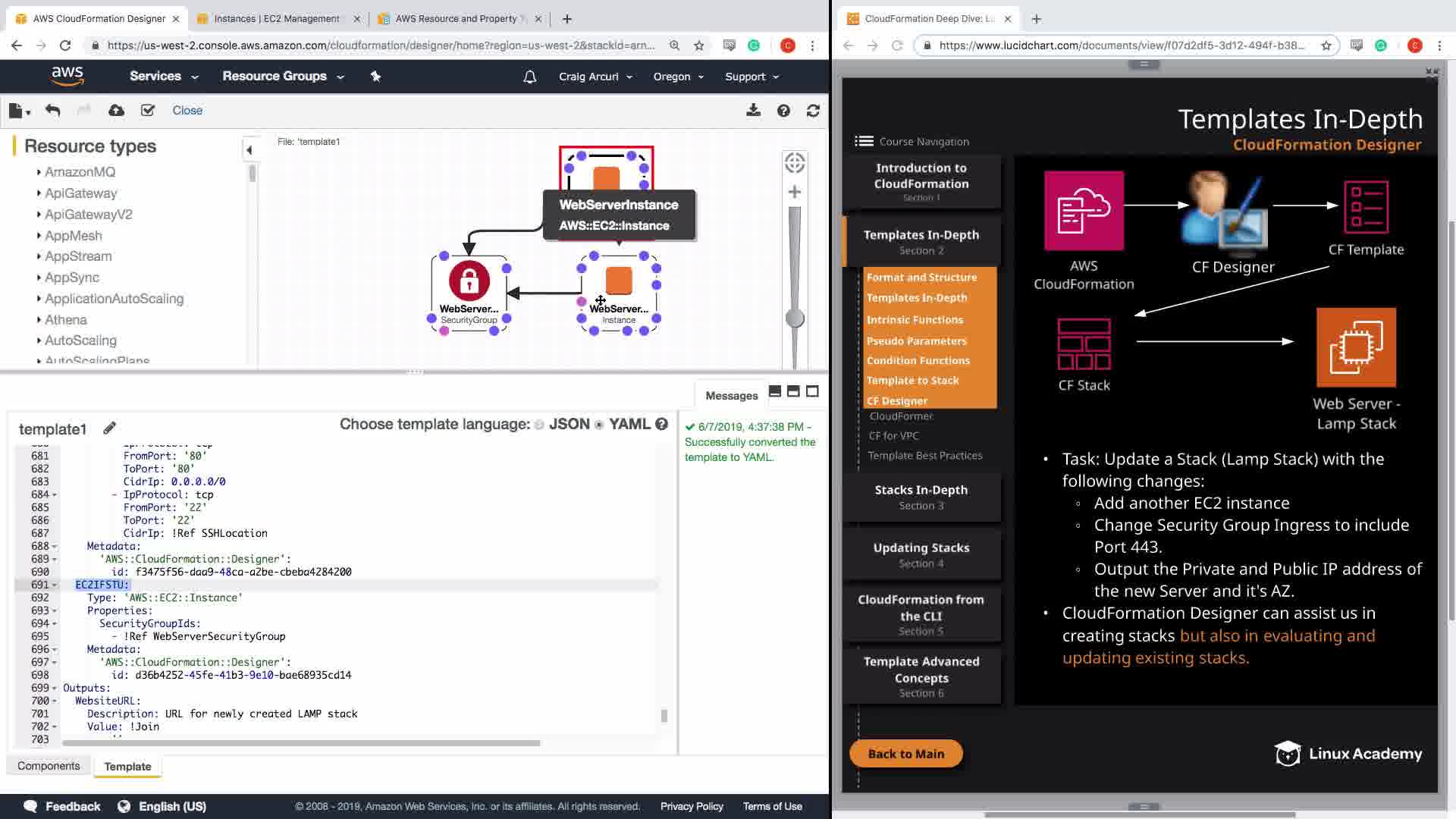Select the WebServerSecurityGroup node on canvas
The height and width of the screenshot is (819, 1456).
[469, 282]
